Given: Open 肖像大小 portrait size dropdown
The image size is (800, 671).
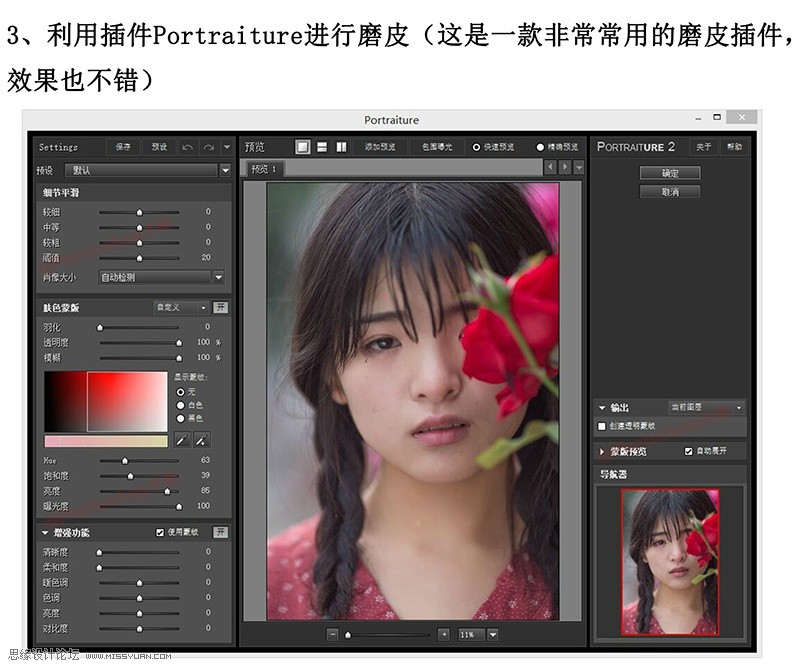Looking at the screenshot, I should [218, 277].
